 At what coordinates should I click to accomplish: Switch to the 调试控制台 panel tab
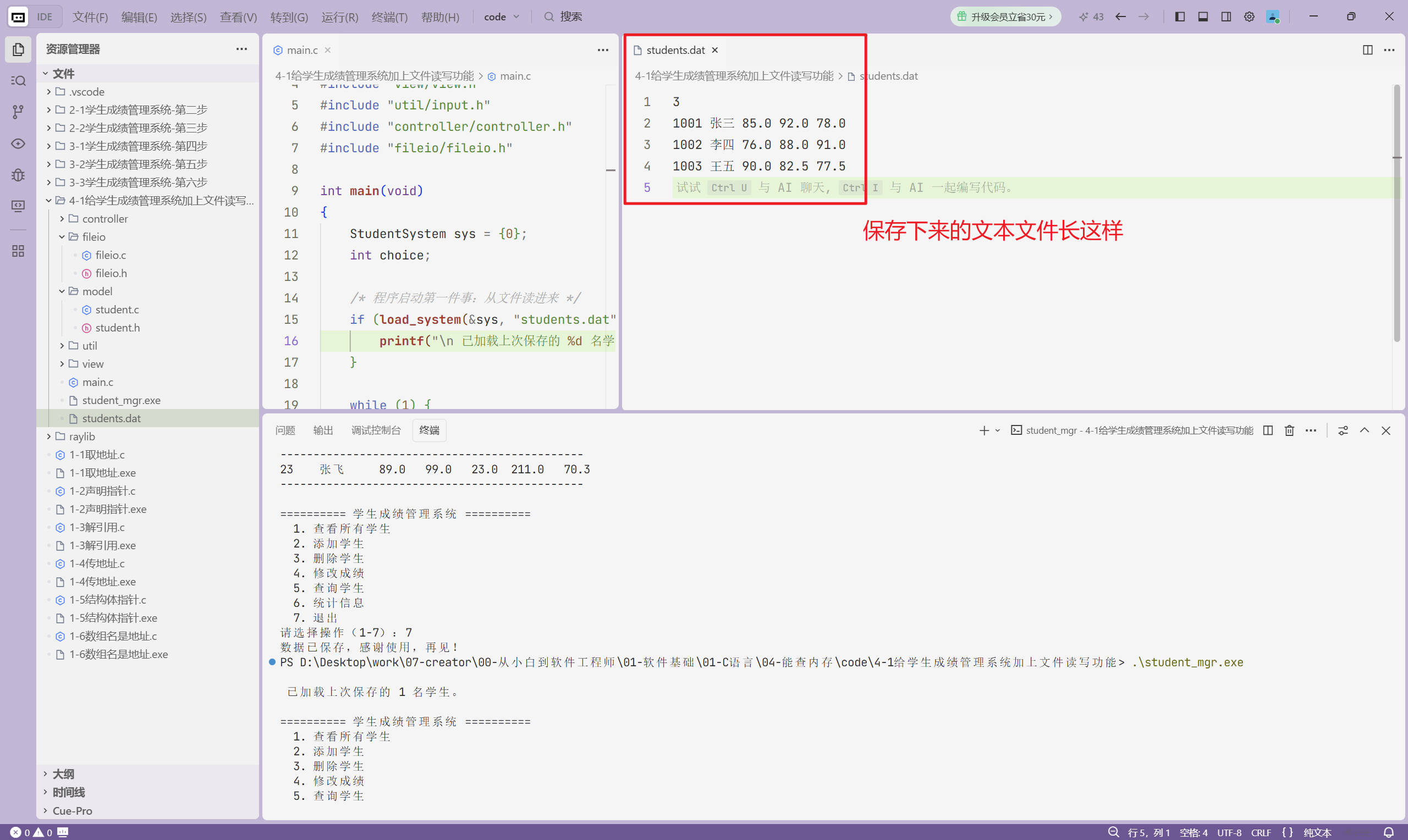tap(376, 431)
